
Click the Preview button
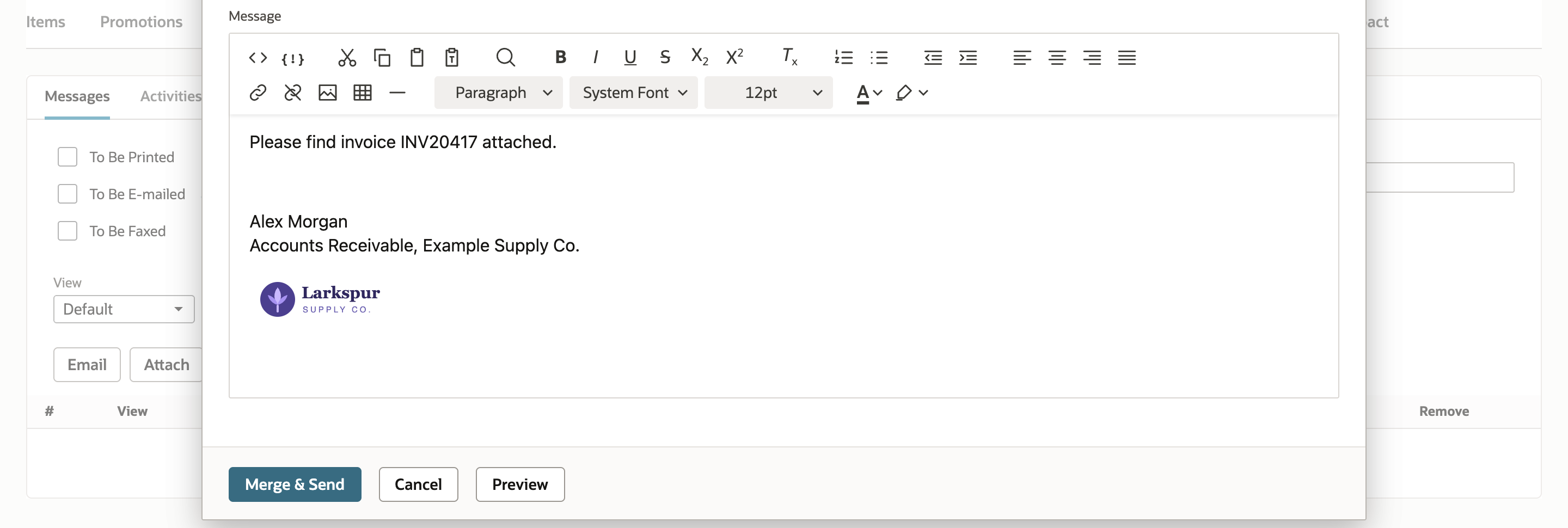click(x=520, y=484)
